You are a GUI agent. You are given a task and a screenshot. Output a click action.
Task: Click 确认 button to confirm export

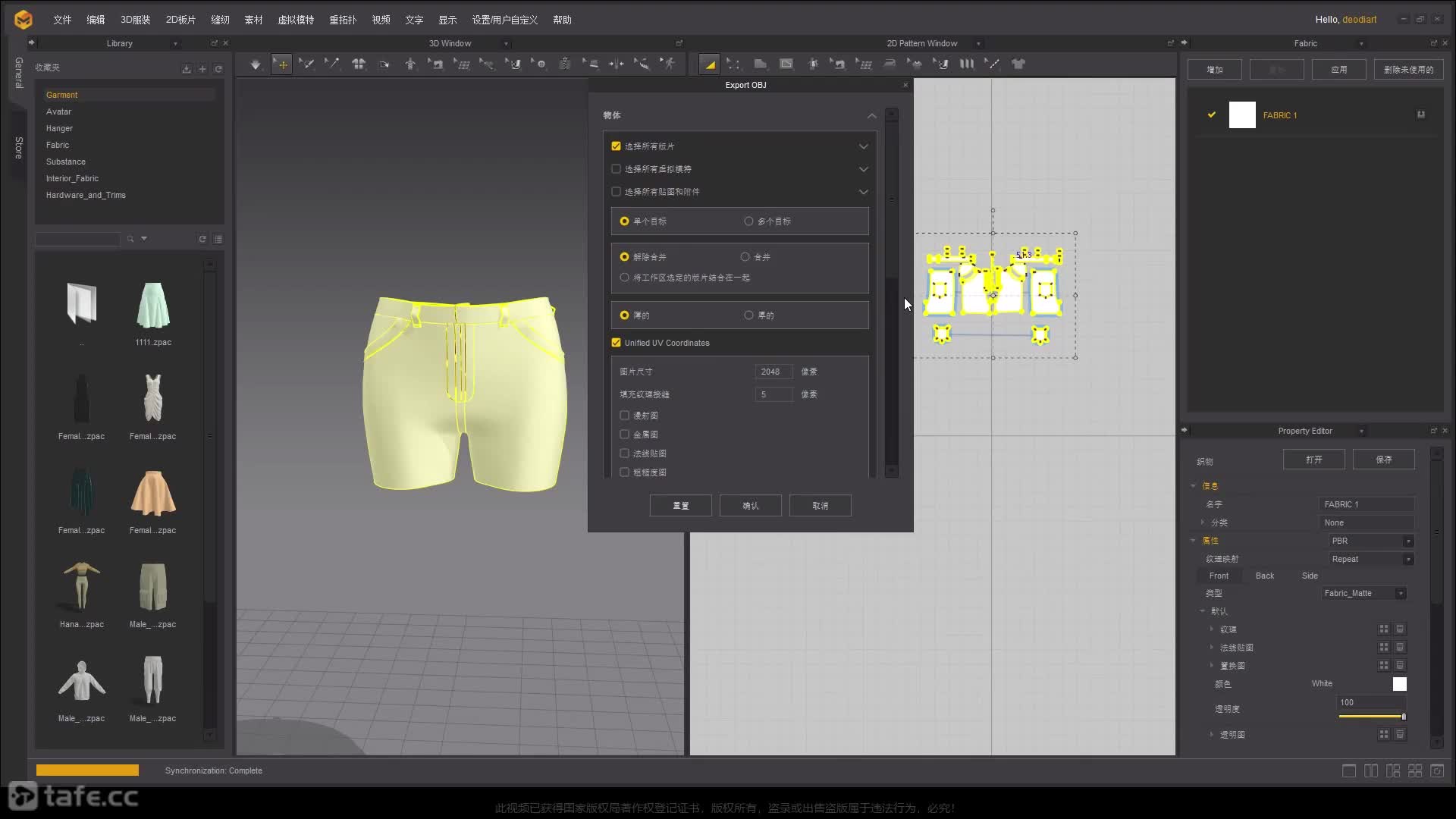750,505
